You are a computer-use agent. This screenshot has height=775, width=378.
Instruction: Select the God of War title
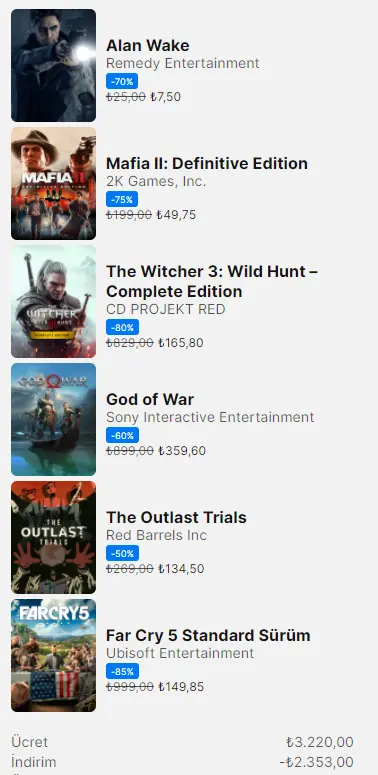(x=150, y=399)
